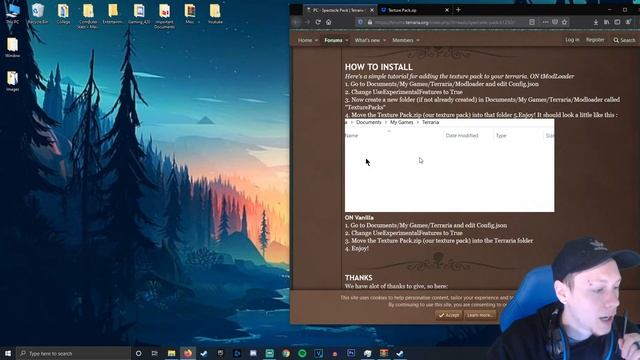
Task: Select the Youtube folder on desktop
Action: pyautogui.click(x=215, y=13)
